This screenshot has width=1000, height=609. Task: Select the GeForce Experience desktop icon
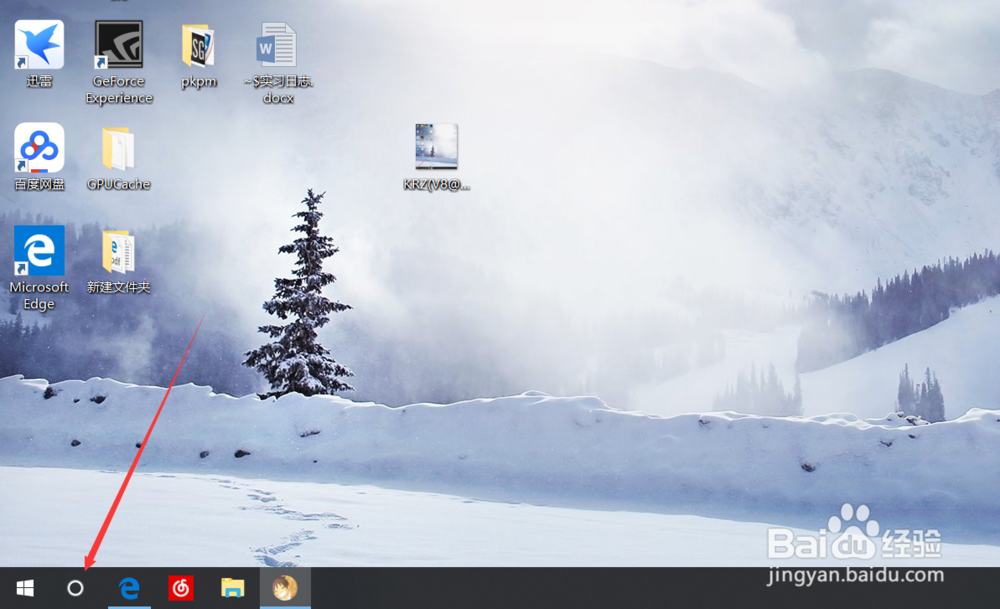click(119, 45)
